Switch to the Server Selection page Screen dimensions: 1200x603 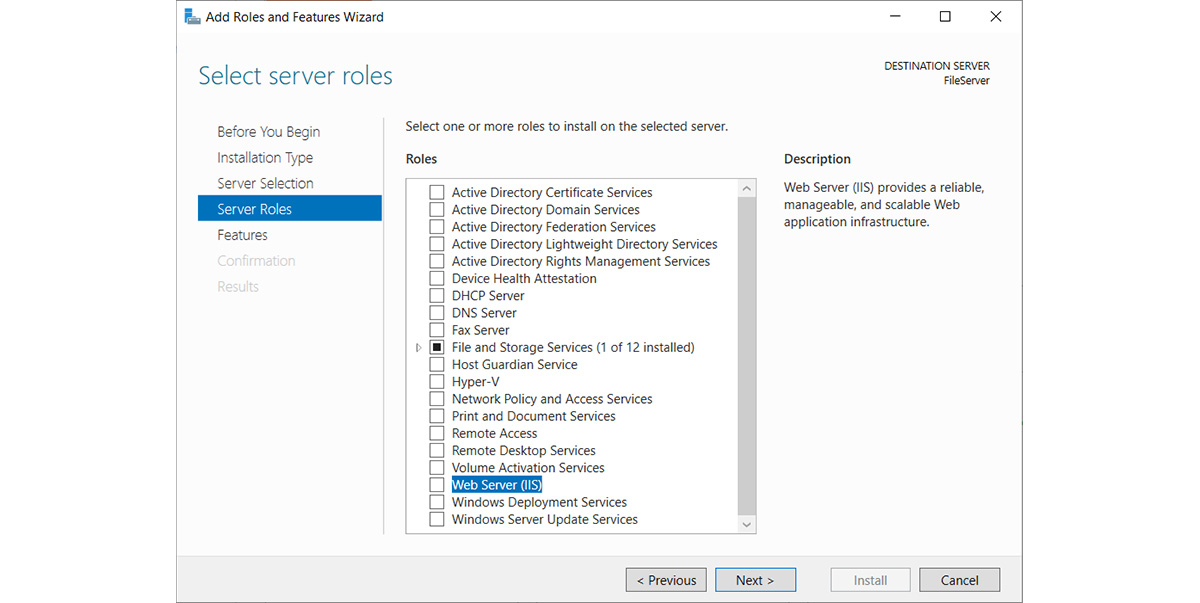[x=265, y=184]
